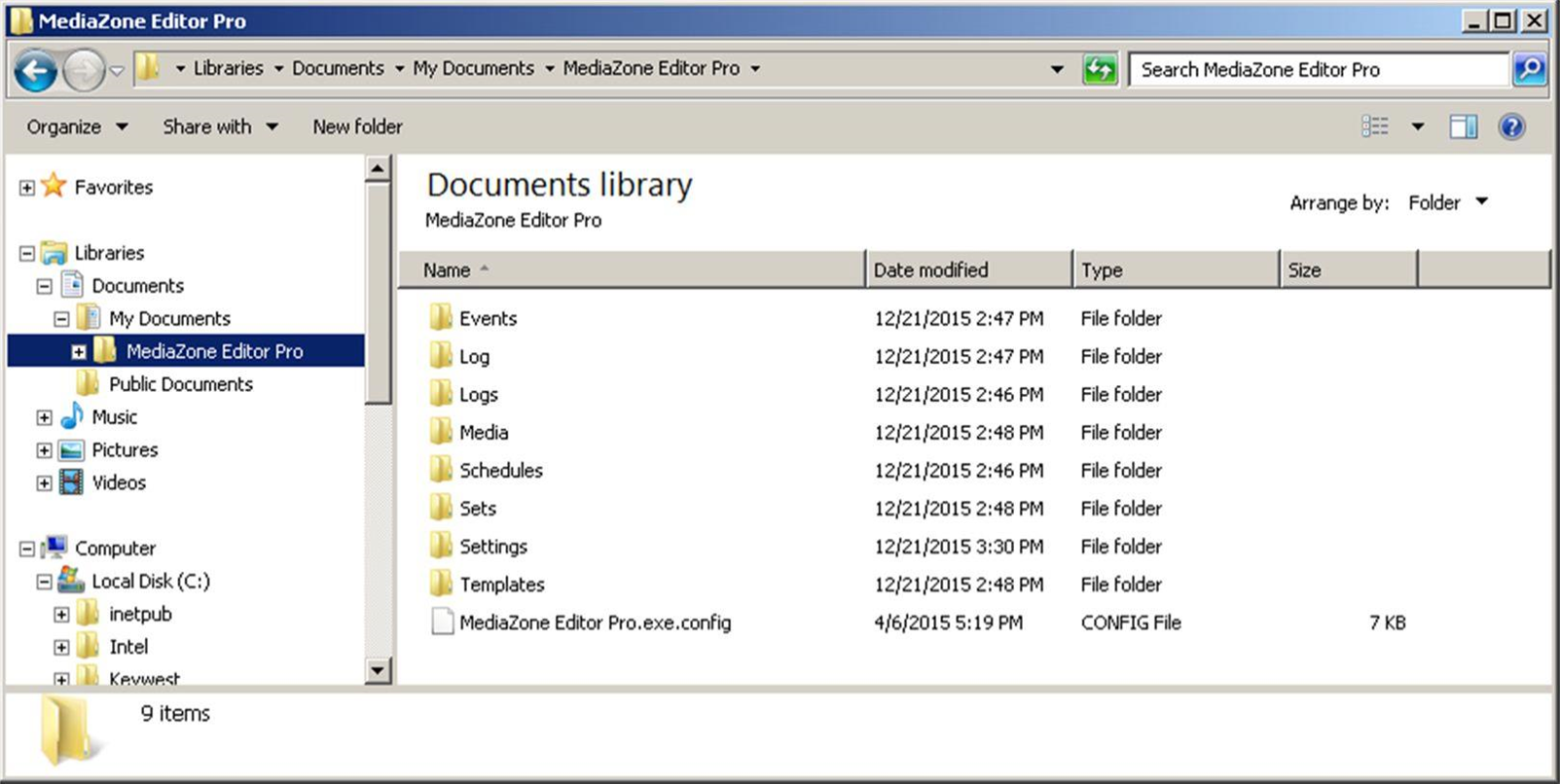The height and width of the screenshot is (784, 1560).
Task: Click the MediaZone Editor Pro.exe.config file icon
Action: pyautogui.click(x=442, y=622)
